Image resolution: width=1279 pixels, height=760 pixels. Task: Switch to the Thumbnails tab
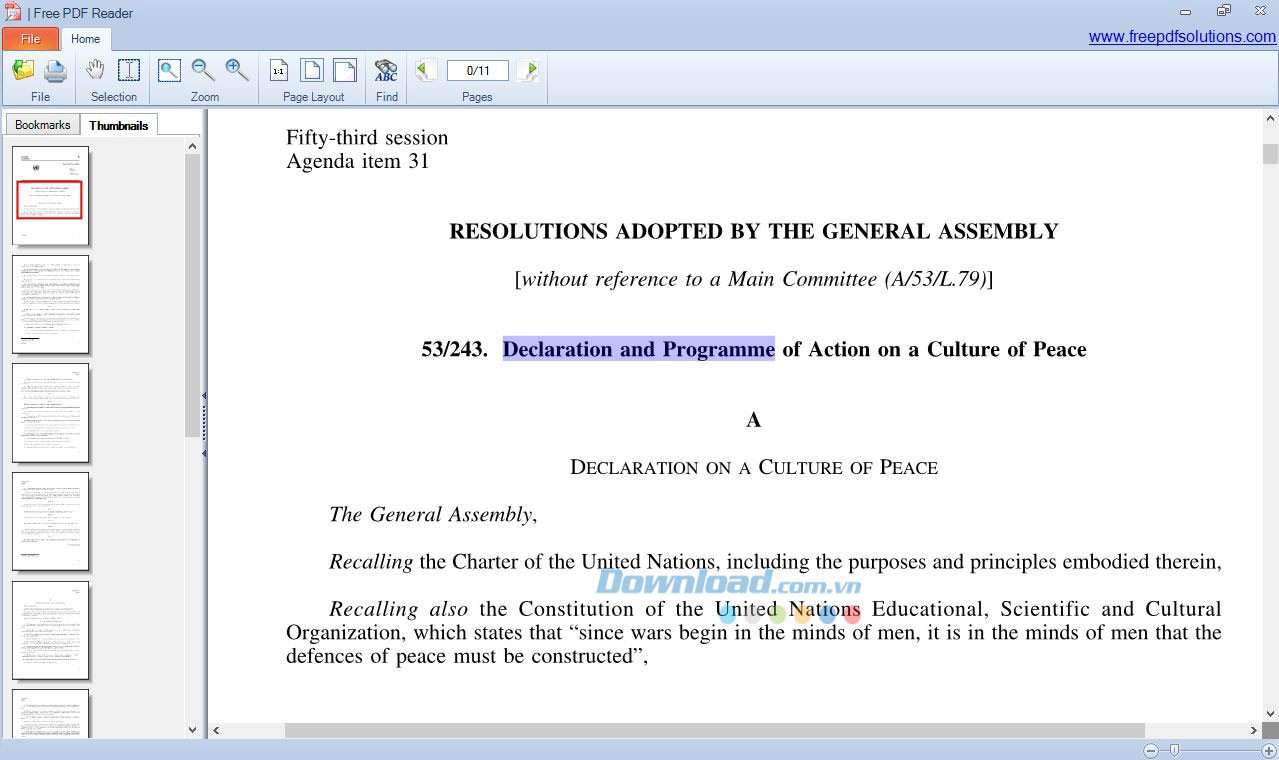[x=118, y=124]
